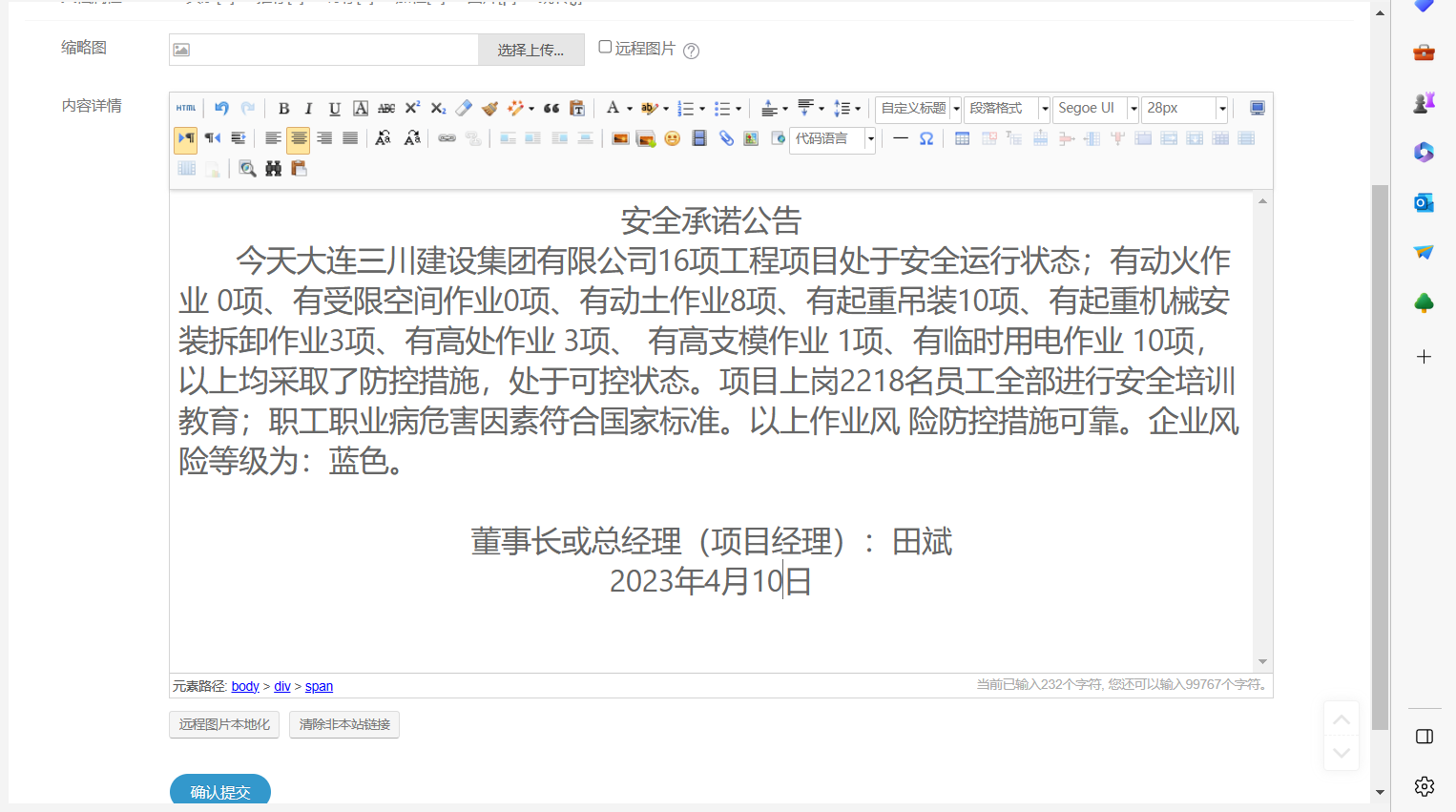The width and height of the screenshot is (1456, 812).
Task: Align text to the left
Action: (273, 138)
